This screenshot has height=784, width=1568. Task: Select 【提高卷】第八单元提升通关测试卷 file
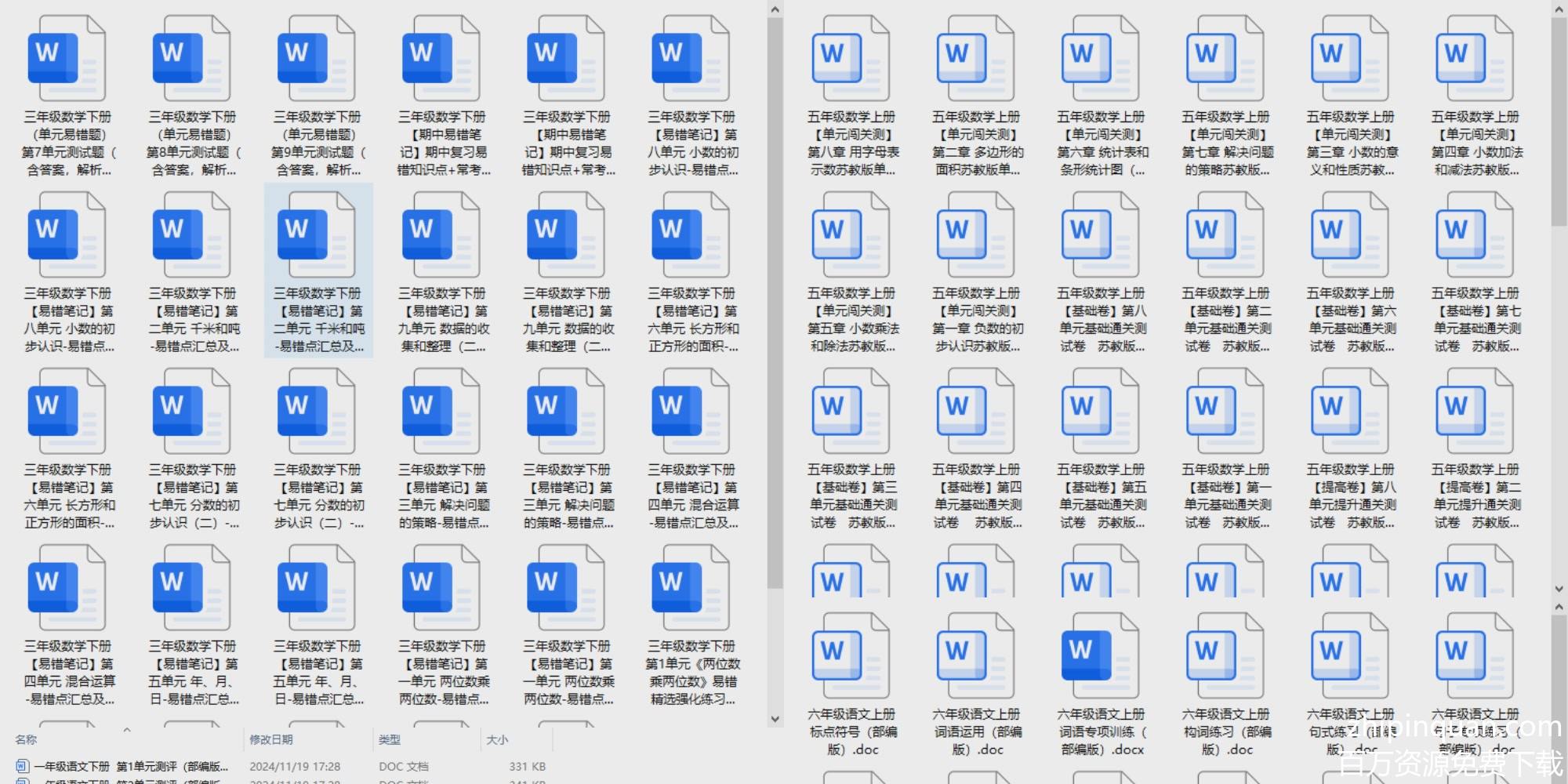(x=1351, y=450)
